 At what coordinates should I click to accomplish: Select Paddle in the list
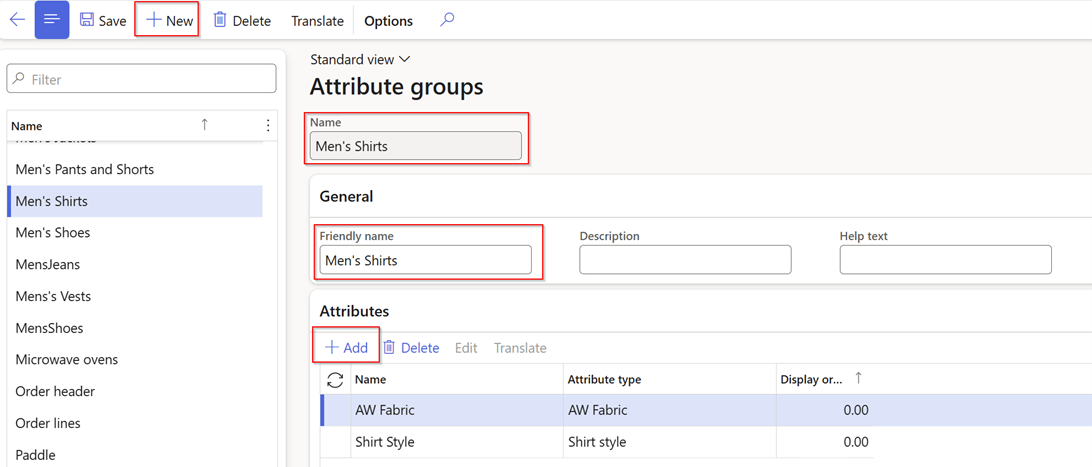pos(136,454)
